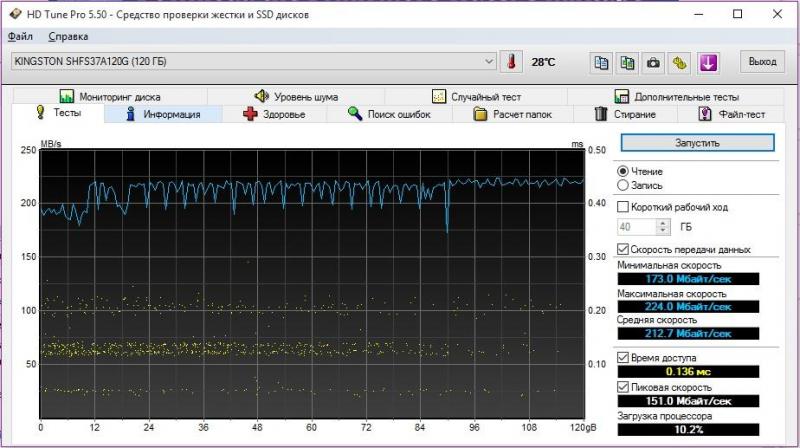The height and width of the screenshot is (448, 800).
Task: Click the Выход exit button
Action: [762, 62]
